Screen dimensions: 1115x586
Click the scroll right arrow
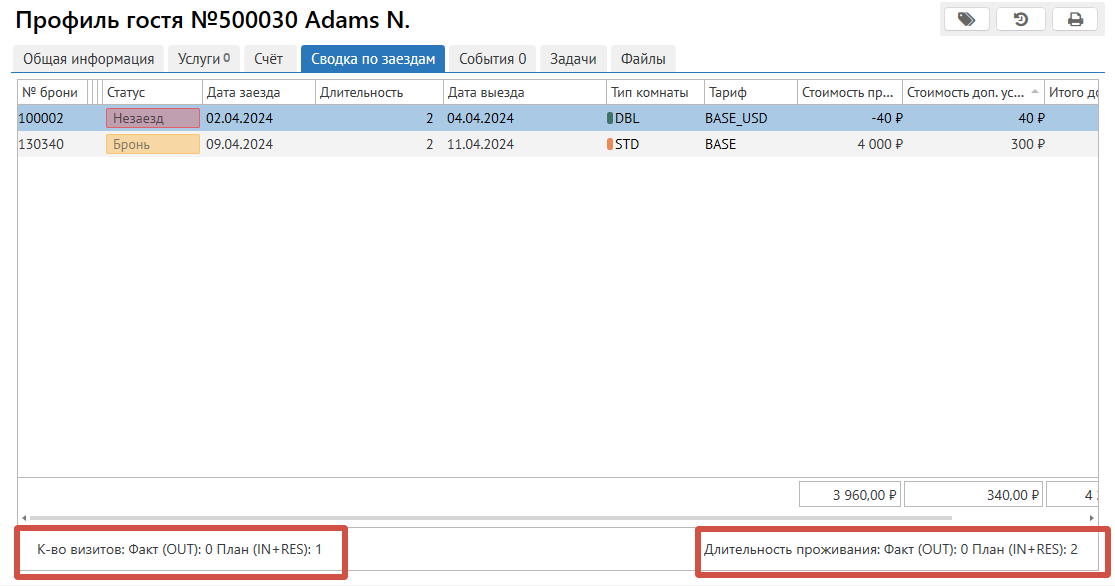[x=1092, y=518]
